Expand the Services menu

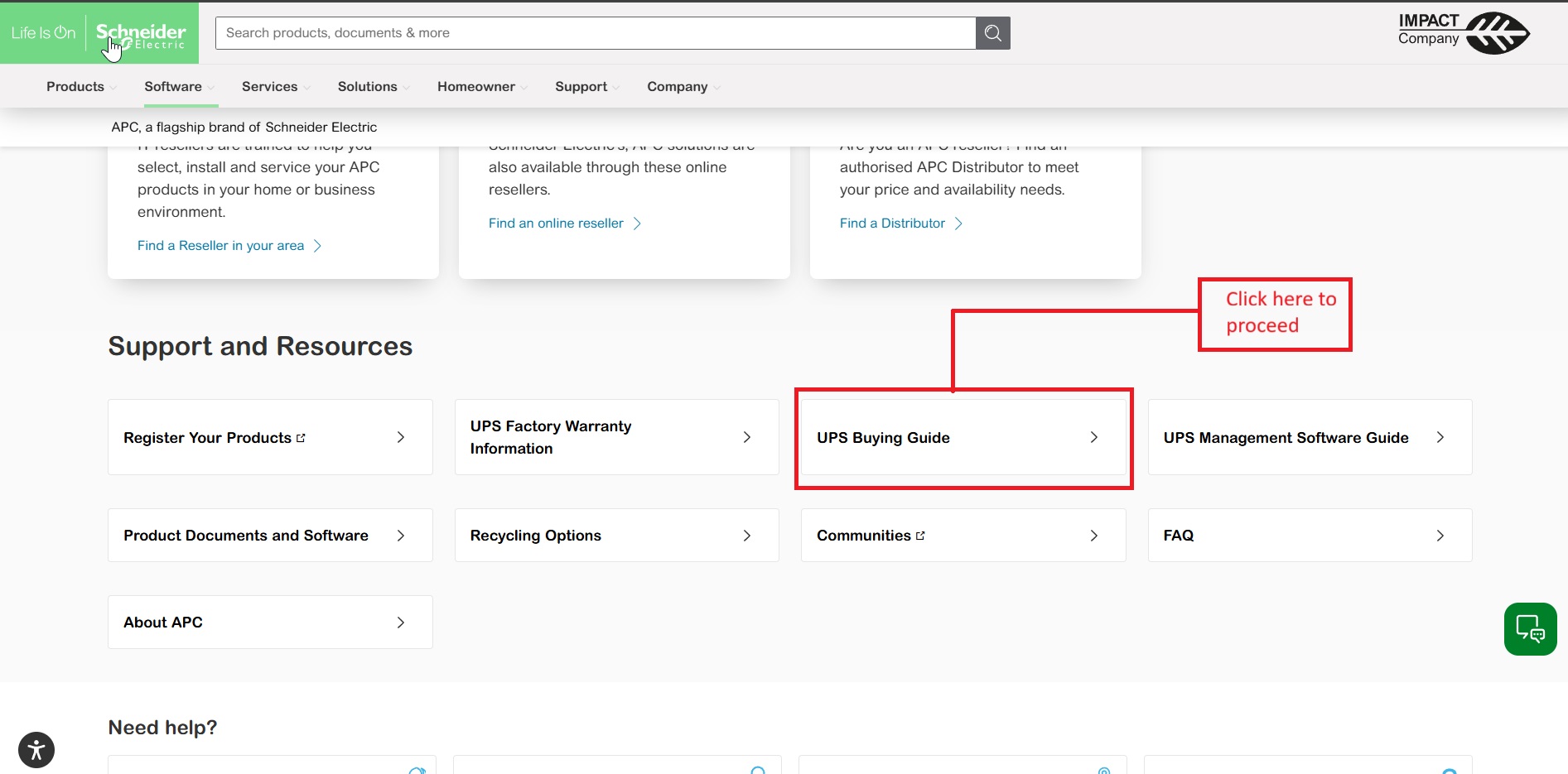(276, 87)
